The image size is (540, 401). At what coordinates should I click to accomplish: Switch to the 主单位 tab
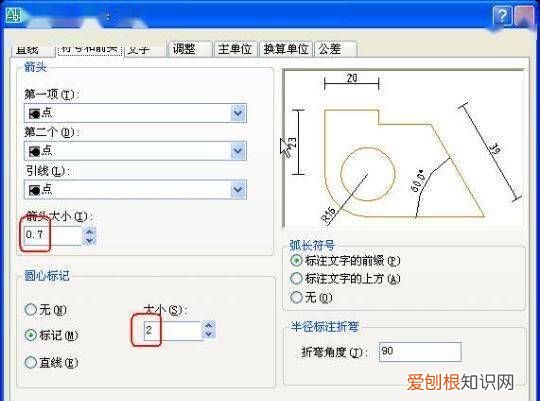tap(236, 49)
